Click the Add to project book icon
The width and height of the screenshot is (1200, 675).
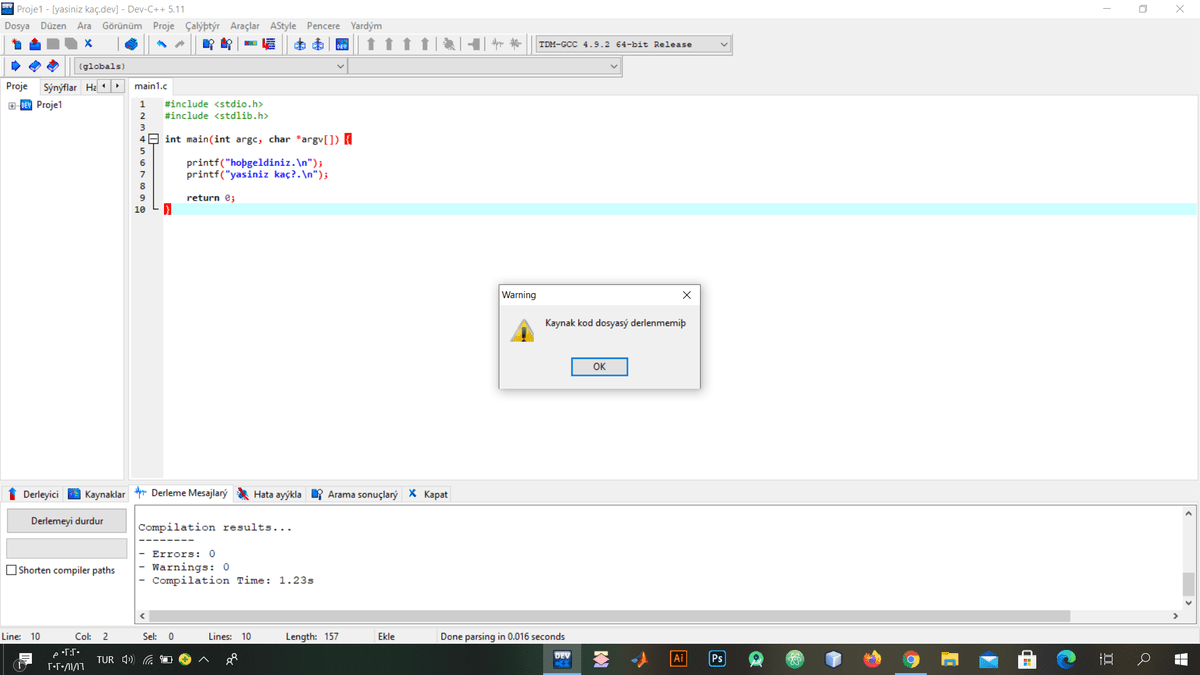34,66
